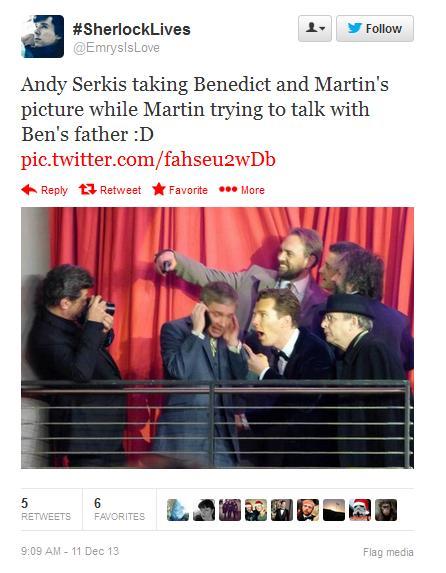This screenshot has height=573, width=446.
Task: Open the tuxedo man avatar thumbnail
Action: [x=282, y=510]
